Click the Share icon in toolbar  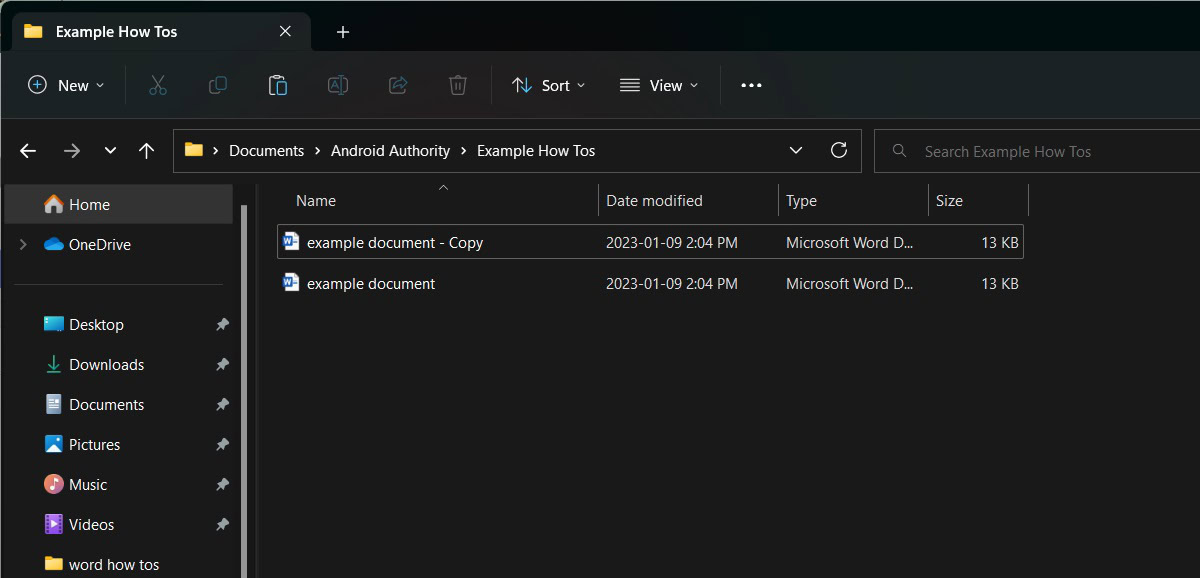(x=398, y=86)
